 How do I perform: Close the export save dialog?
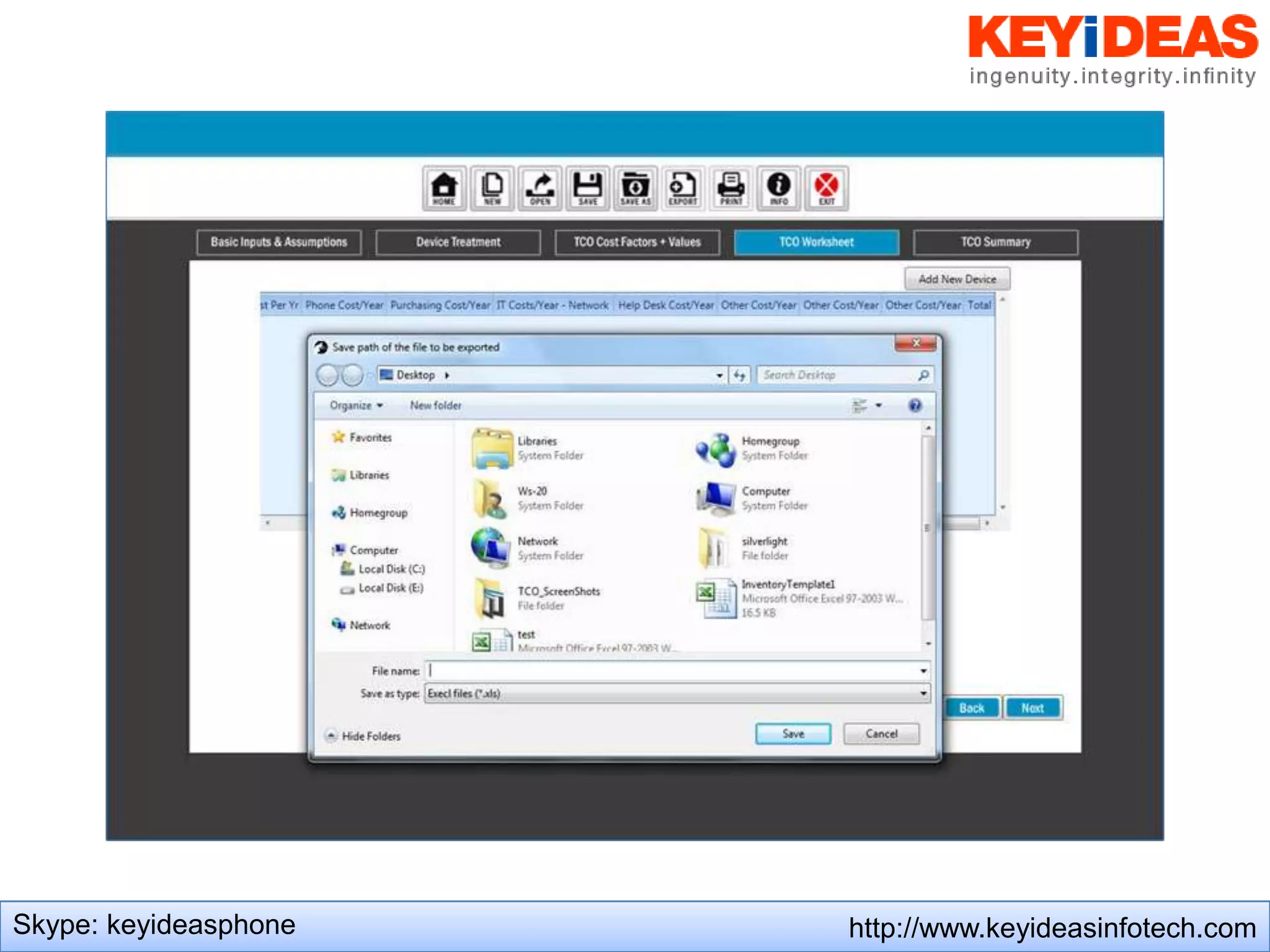[x=915, y=343]
